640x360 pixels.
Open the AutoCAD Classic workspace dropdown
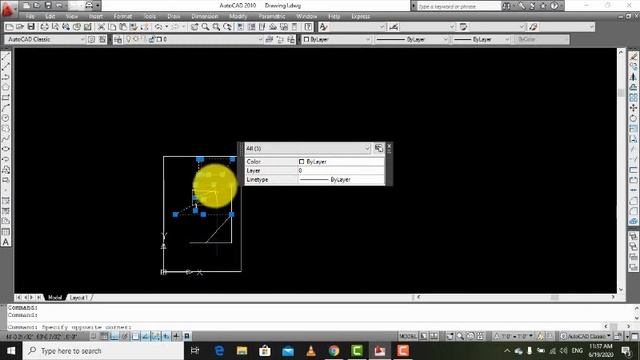pos(45,39)
